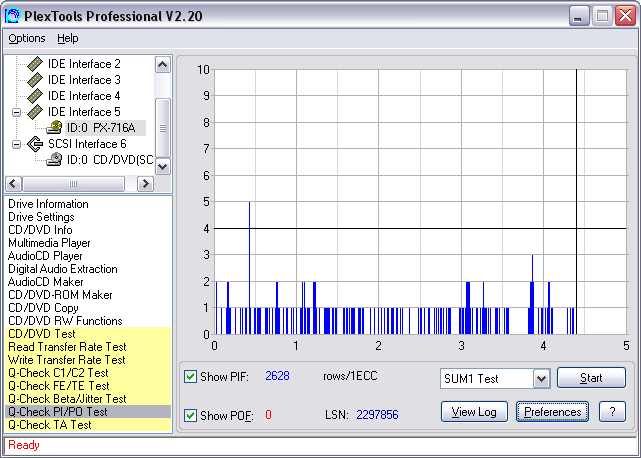The height and width of the screenshot is (458, 641).
Task: Click the IDE Interface 2 chip icon
Action: tap(35, 64)
